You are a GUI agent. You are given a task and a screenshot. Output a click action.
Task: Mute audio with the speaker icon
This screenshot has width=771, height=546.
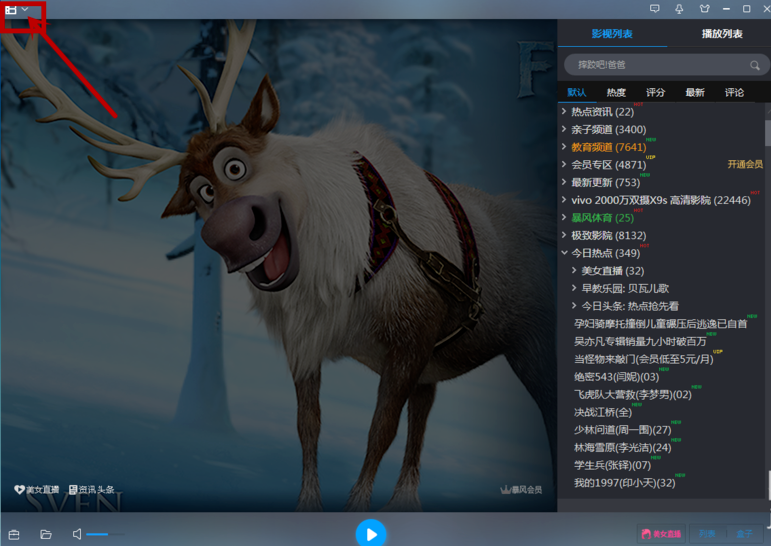77,534
